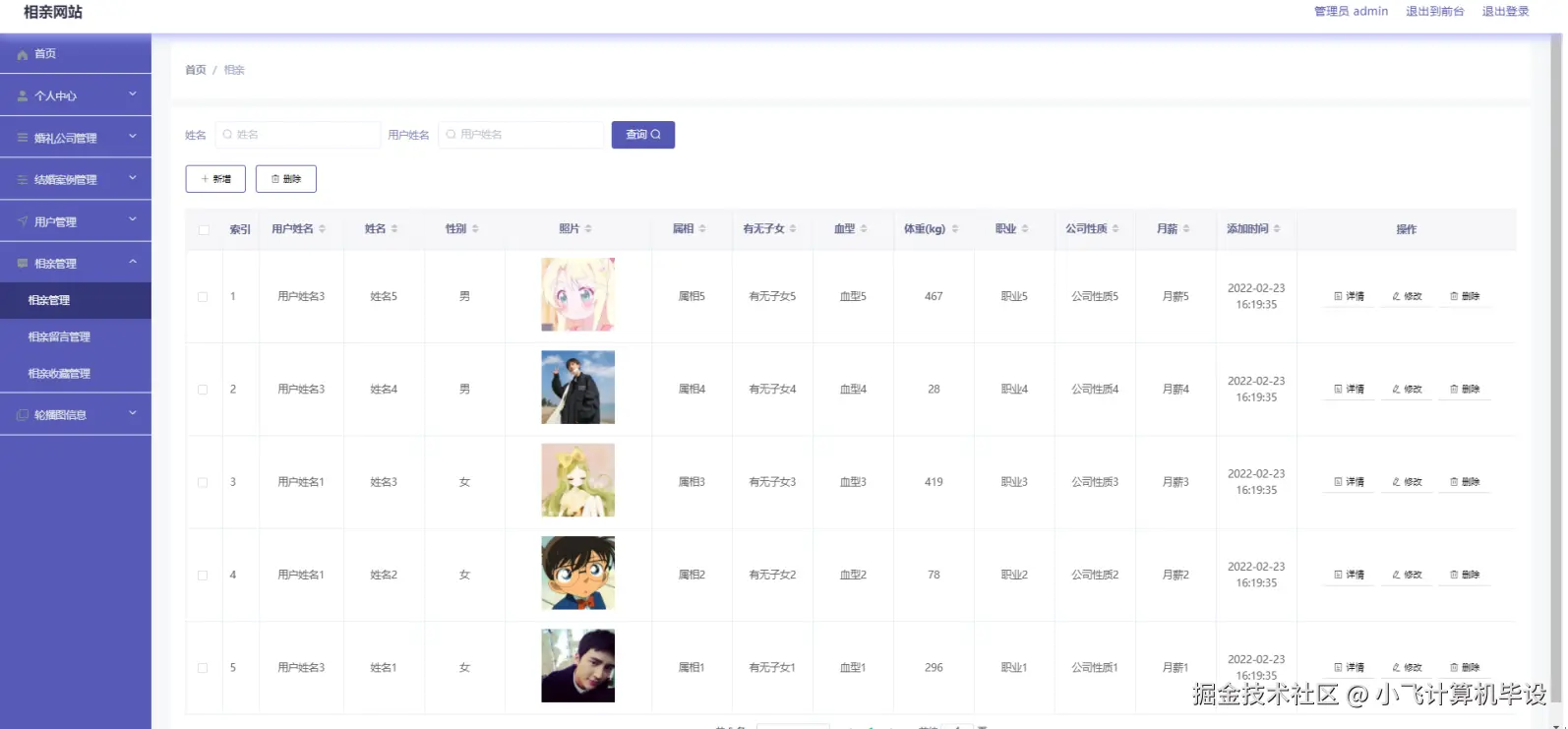Collapse the 相亲管理 menu chevron

(x=133, y=263)
